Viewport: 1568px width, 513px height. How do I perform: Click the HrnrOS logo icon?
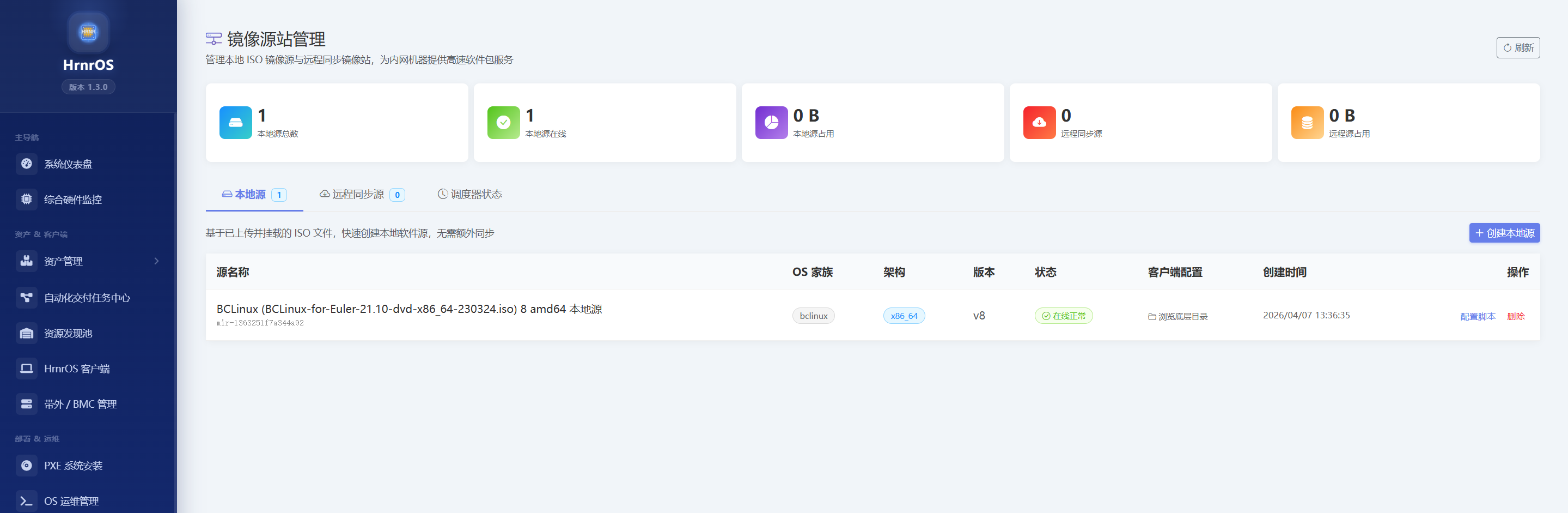pos(88,32)
